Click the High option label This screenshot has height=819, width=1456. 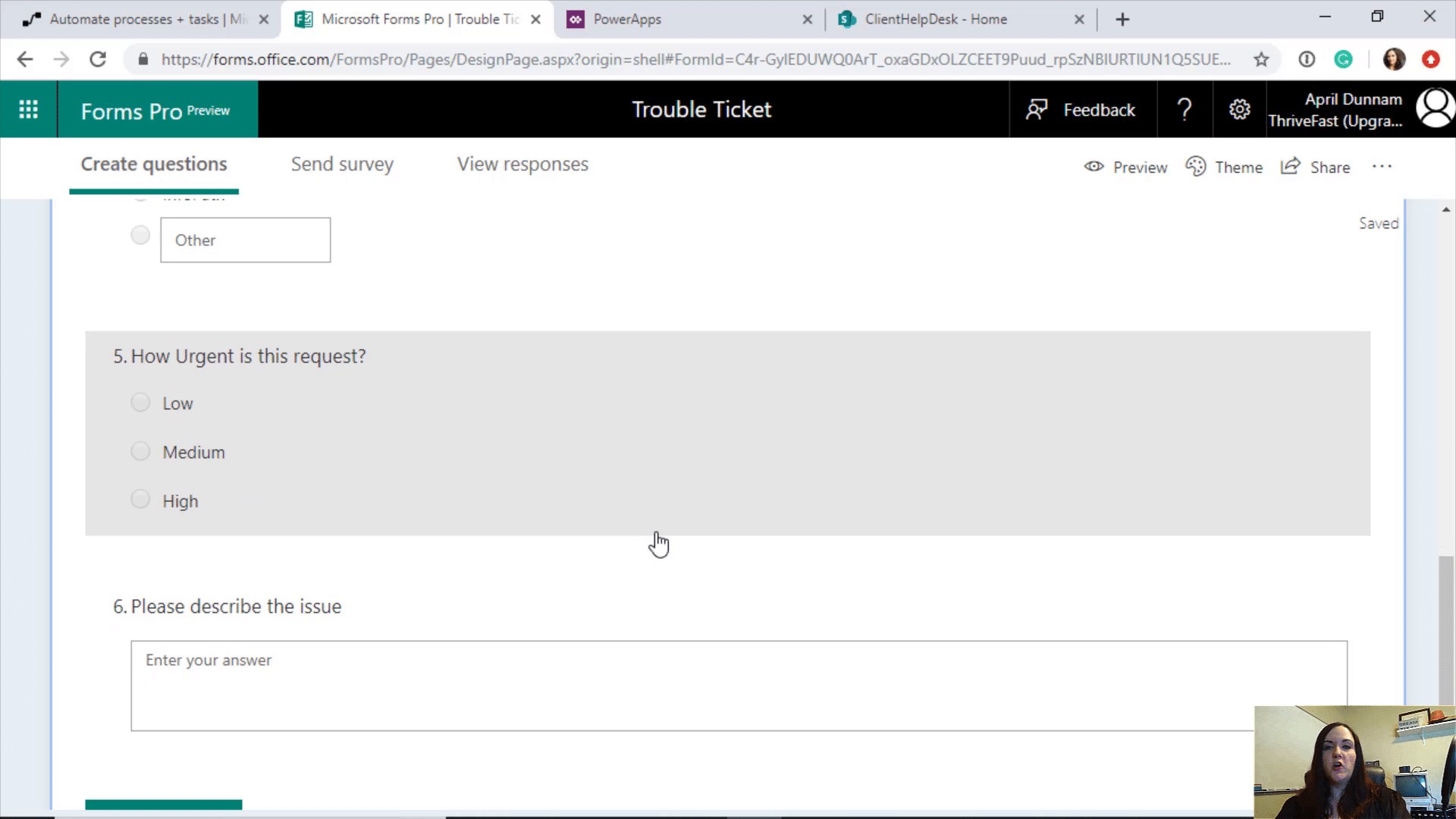180,501
